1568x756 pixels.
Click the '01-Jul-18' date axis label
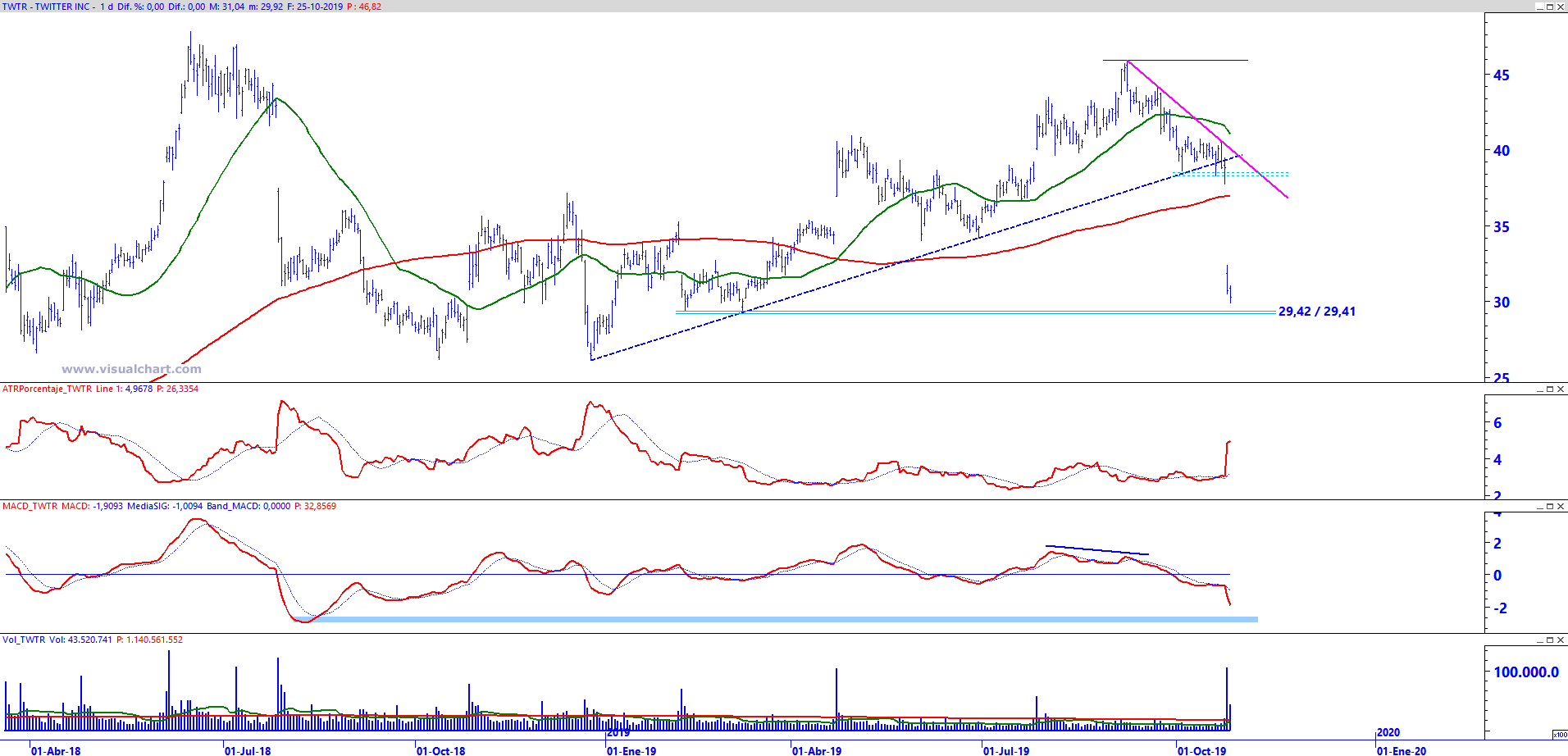[248, 750]
